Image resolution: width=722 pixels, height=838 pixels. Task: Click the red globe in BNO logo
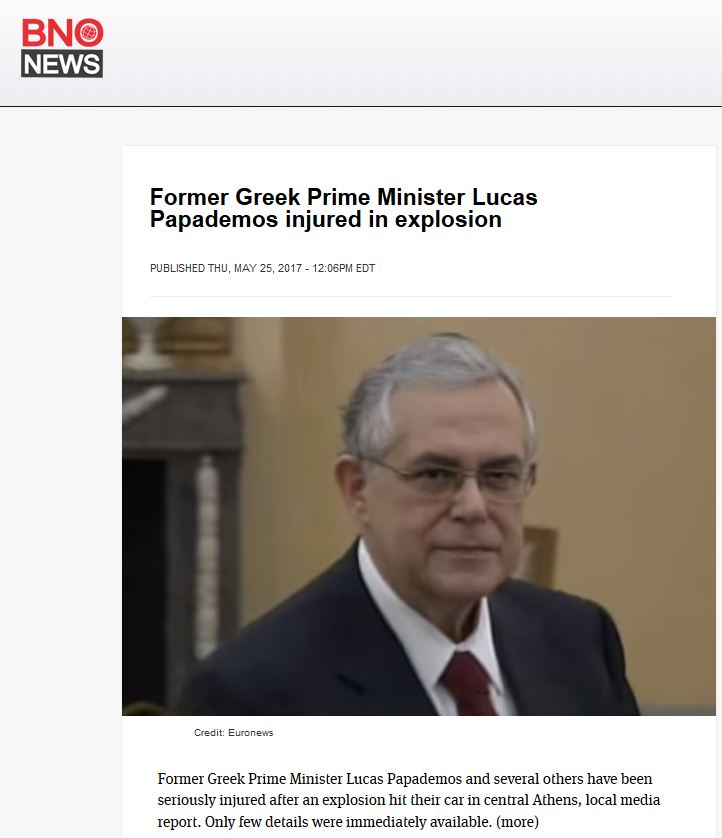point(89,33)
